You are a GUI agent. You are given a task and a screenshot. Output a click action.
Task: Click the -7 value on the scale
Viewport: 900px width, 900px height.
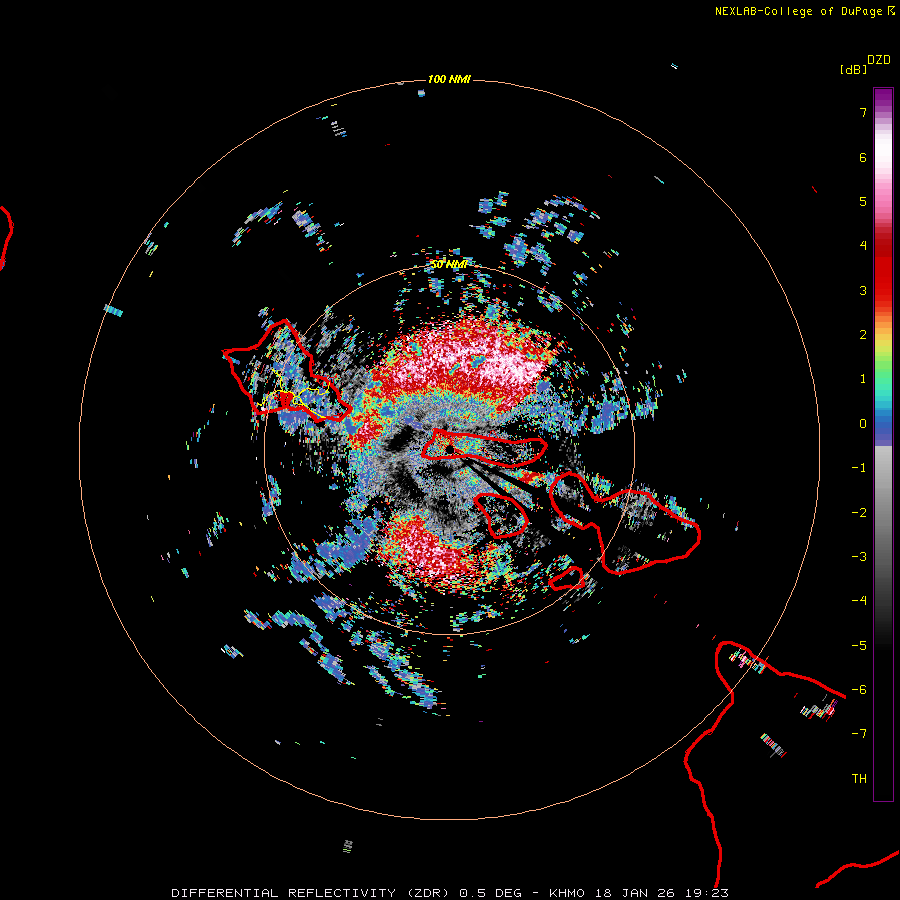859,734
